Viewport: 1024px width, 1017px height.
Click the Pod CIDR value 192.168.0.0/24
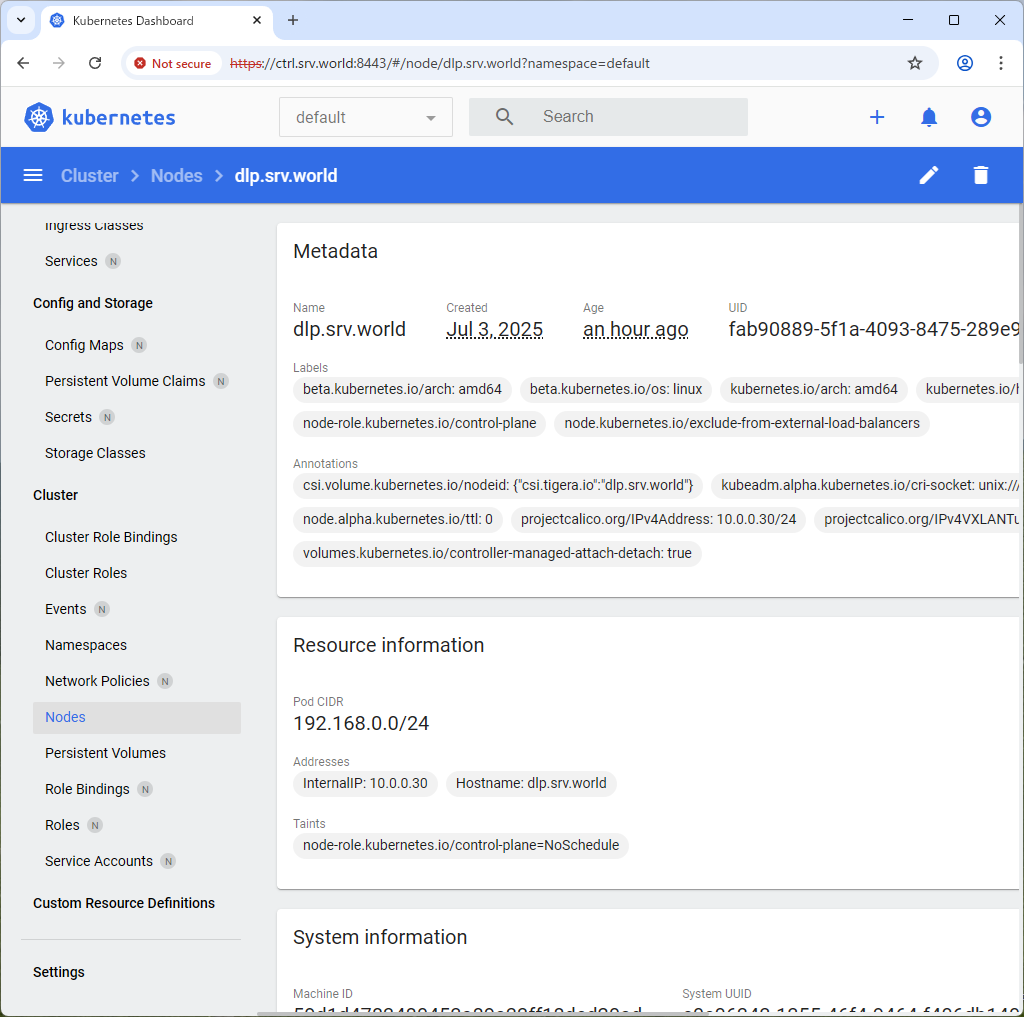(361, 723)
